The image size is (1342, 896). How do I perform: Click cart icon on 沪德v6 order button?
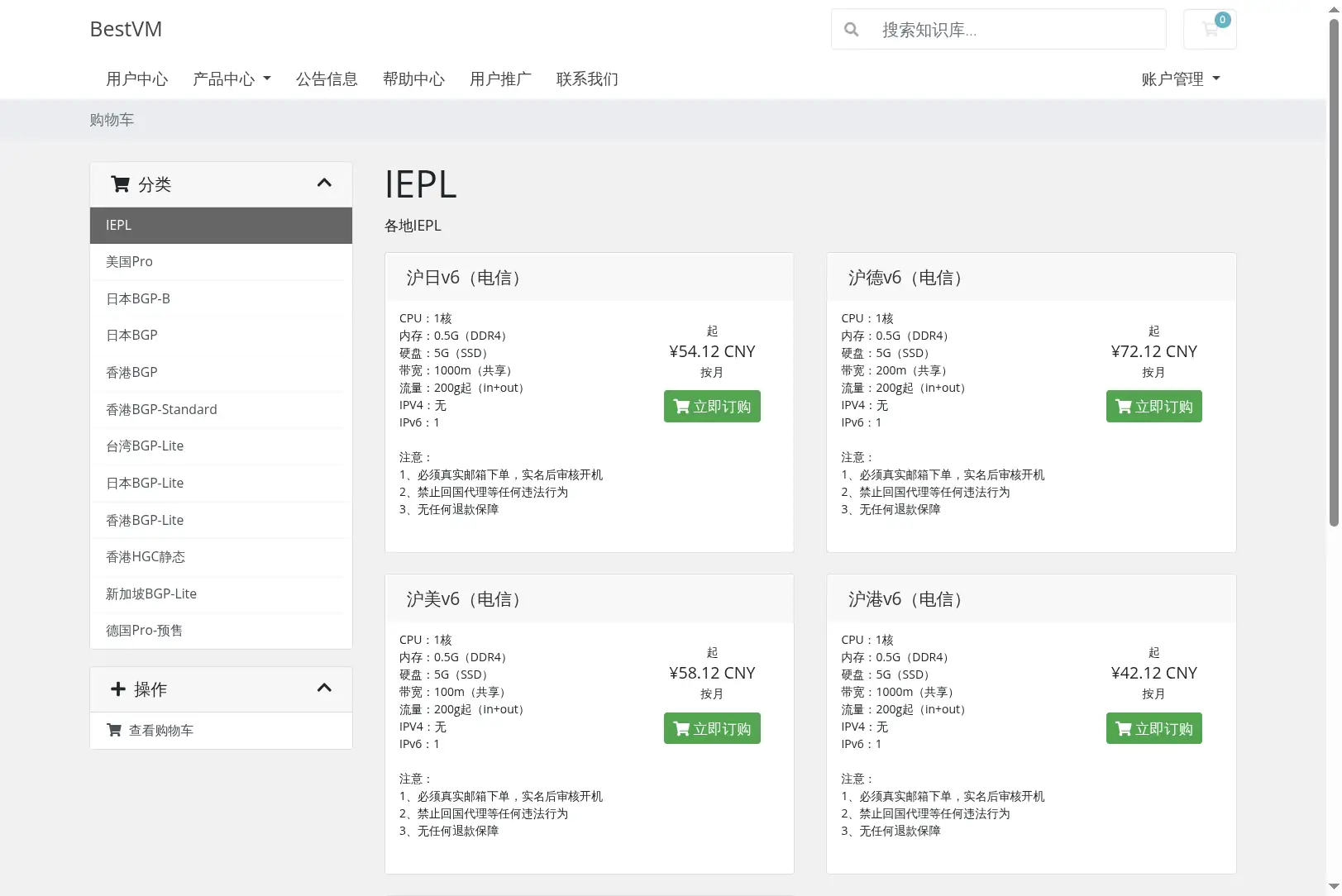click(x=1124, y=407)
